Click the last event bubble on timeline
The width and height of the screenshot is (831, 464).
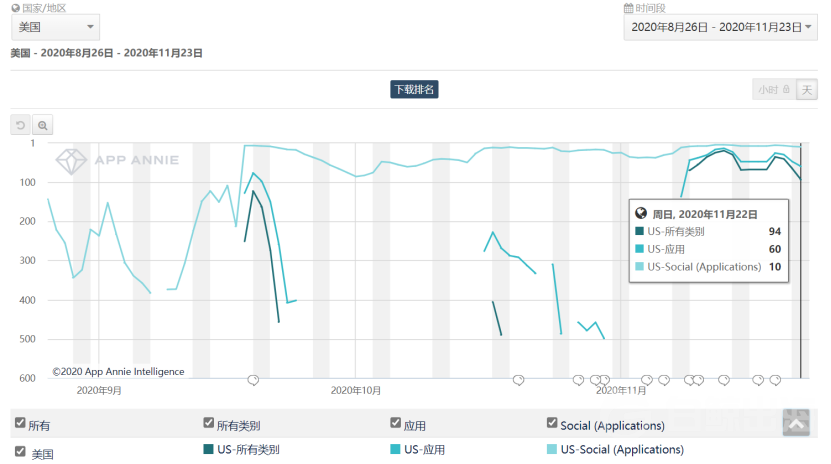775,380
